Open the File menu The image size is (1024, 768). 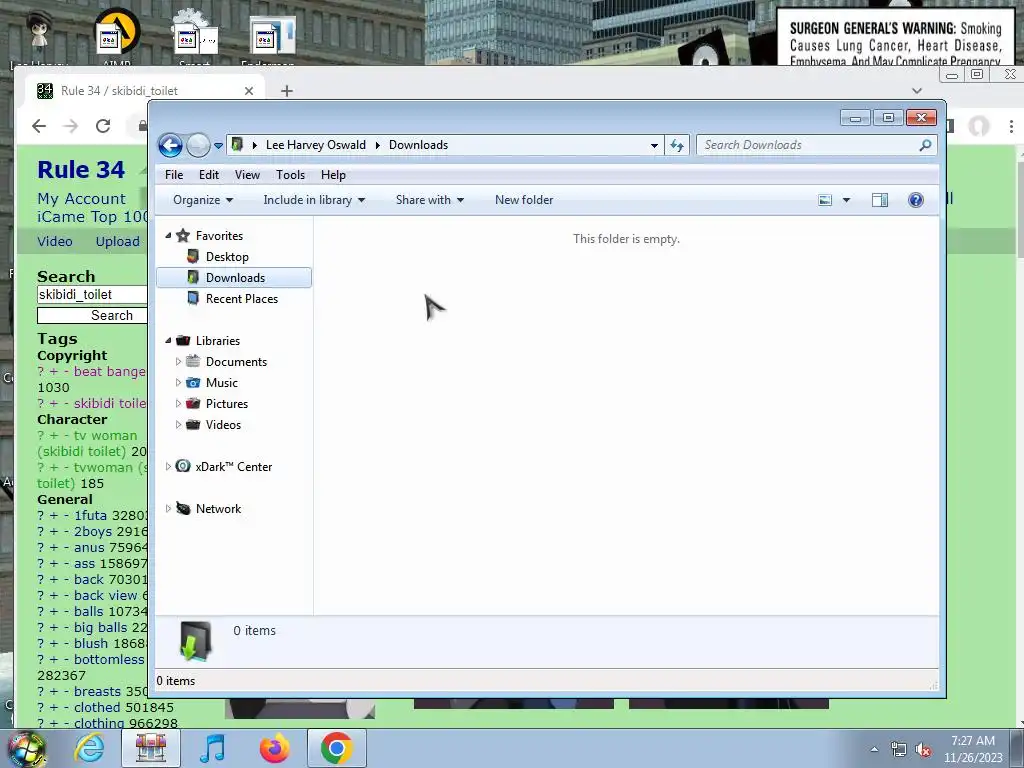pos(174,175)
